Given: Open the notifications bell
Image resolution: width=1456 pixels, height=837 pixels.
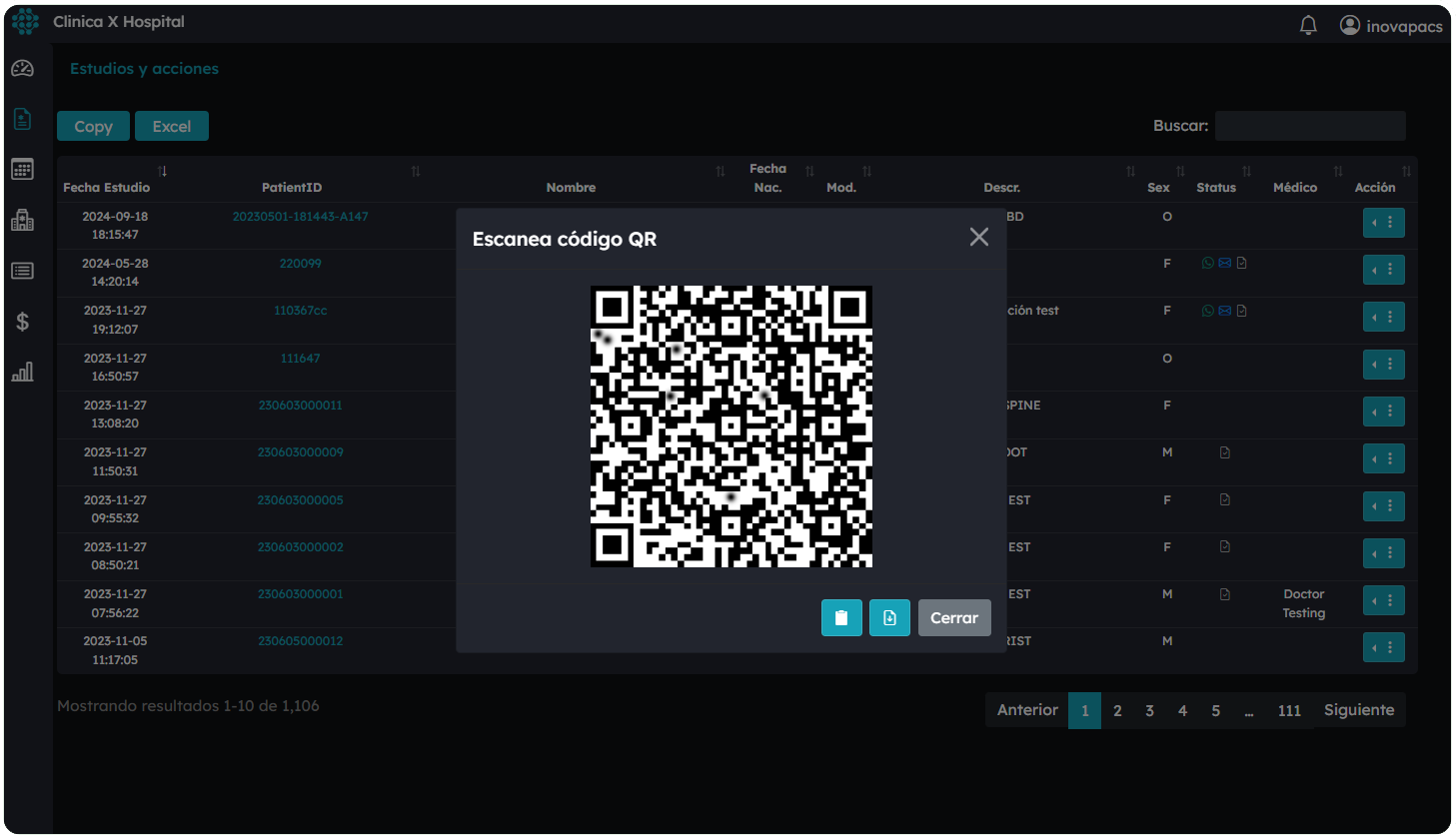Looking at the screenshot, I should click(1308, 25).
